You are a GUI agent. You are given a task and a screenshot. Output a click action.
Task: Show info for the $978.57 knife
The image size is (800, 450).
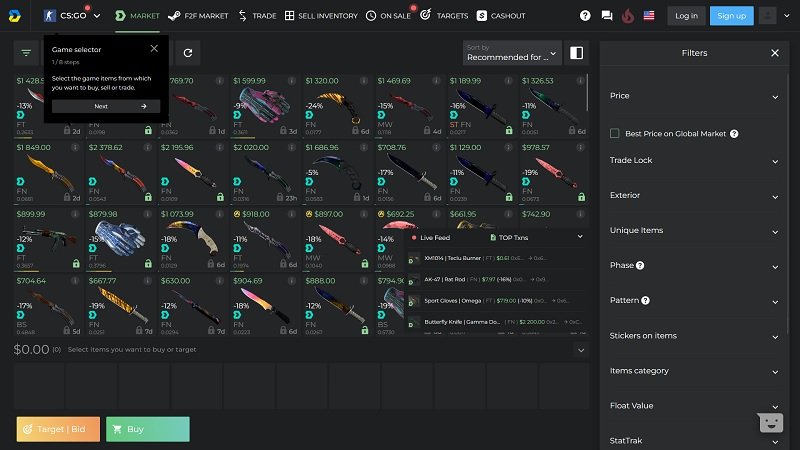click(x=581, y=147)
